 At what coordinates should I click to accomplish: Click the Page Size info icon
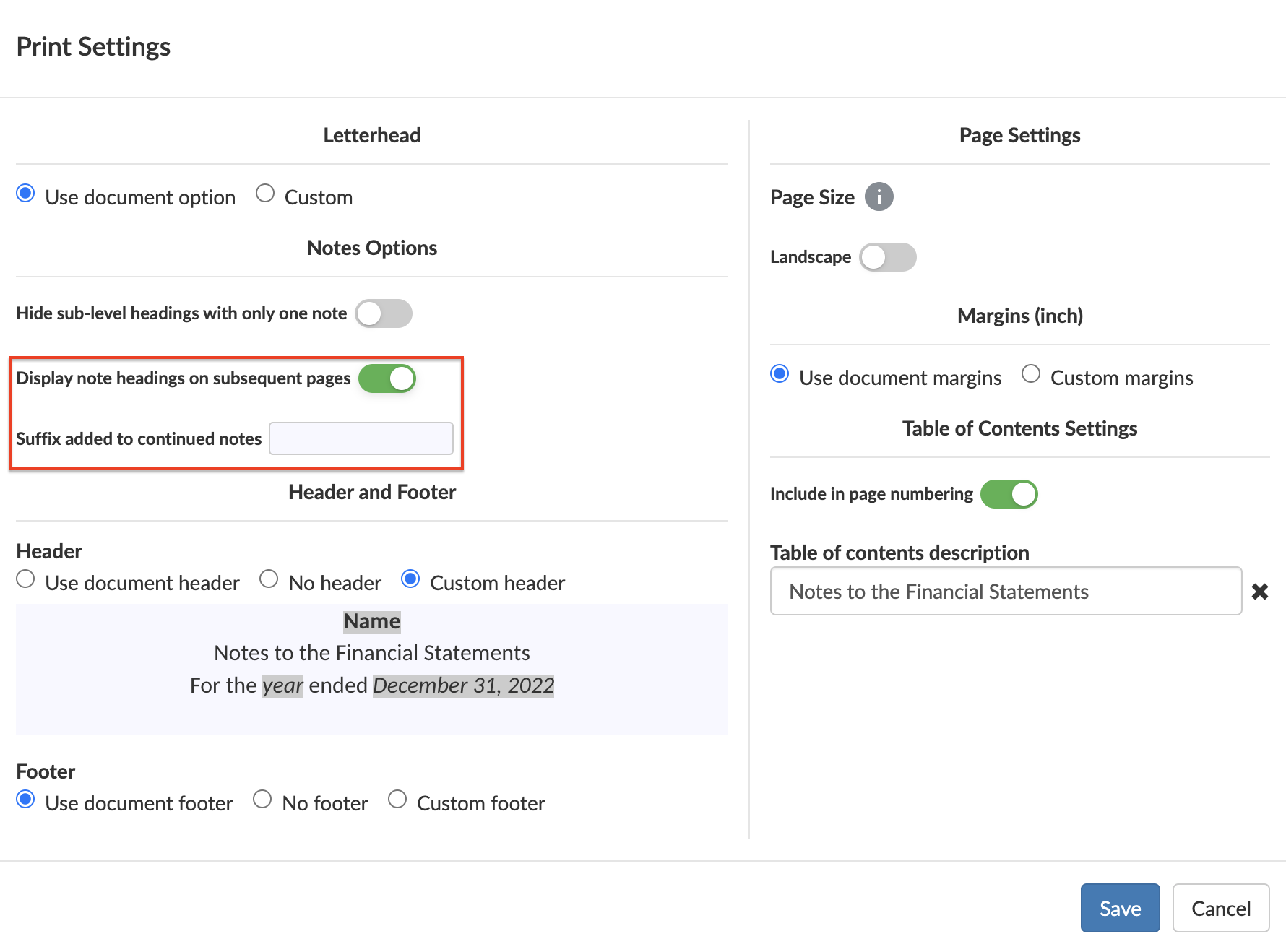click(x=879, y=196)
